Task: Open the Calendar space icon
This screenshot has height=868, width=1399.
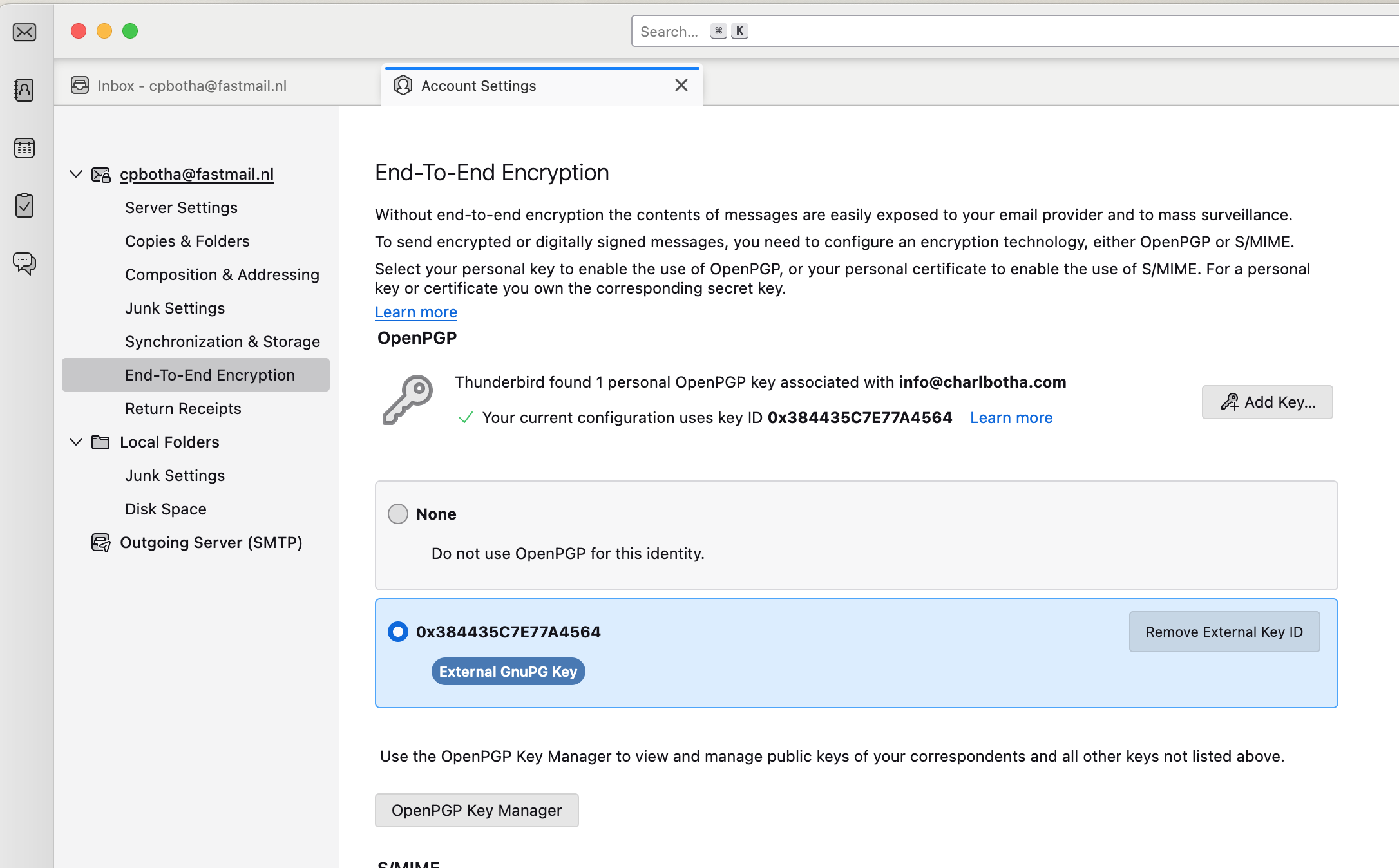Action: (x=24, y=148)
